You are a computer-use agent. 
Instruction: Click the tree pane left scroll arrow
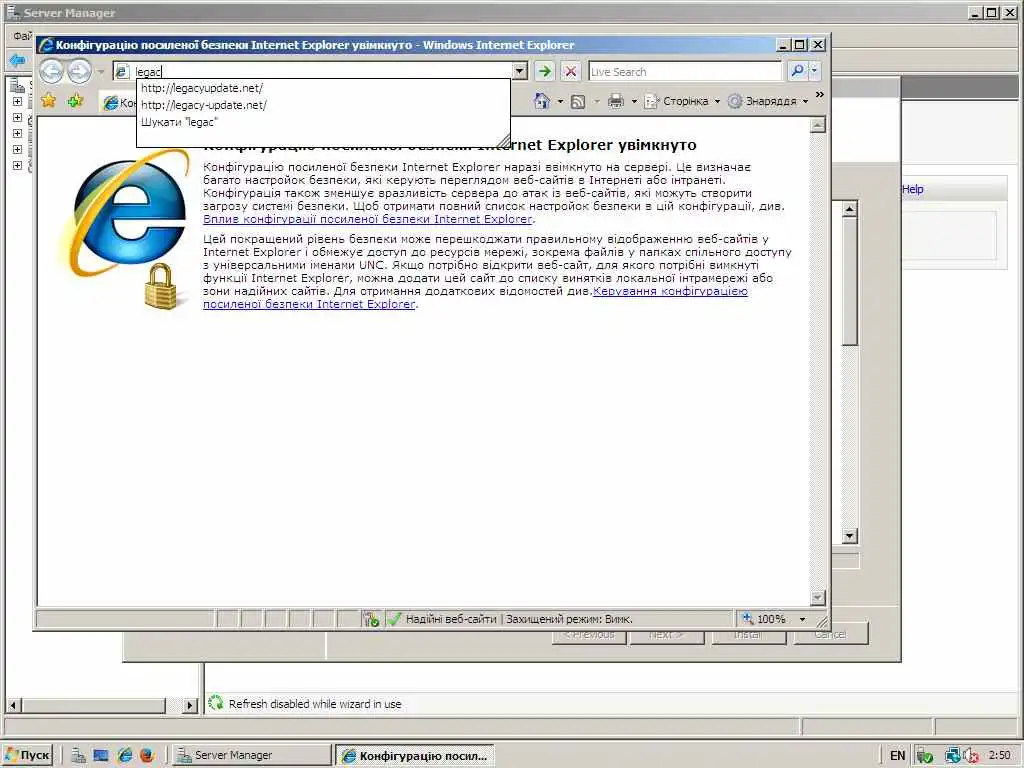click(13, 705)
